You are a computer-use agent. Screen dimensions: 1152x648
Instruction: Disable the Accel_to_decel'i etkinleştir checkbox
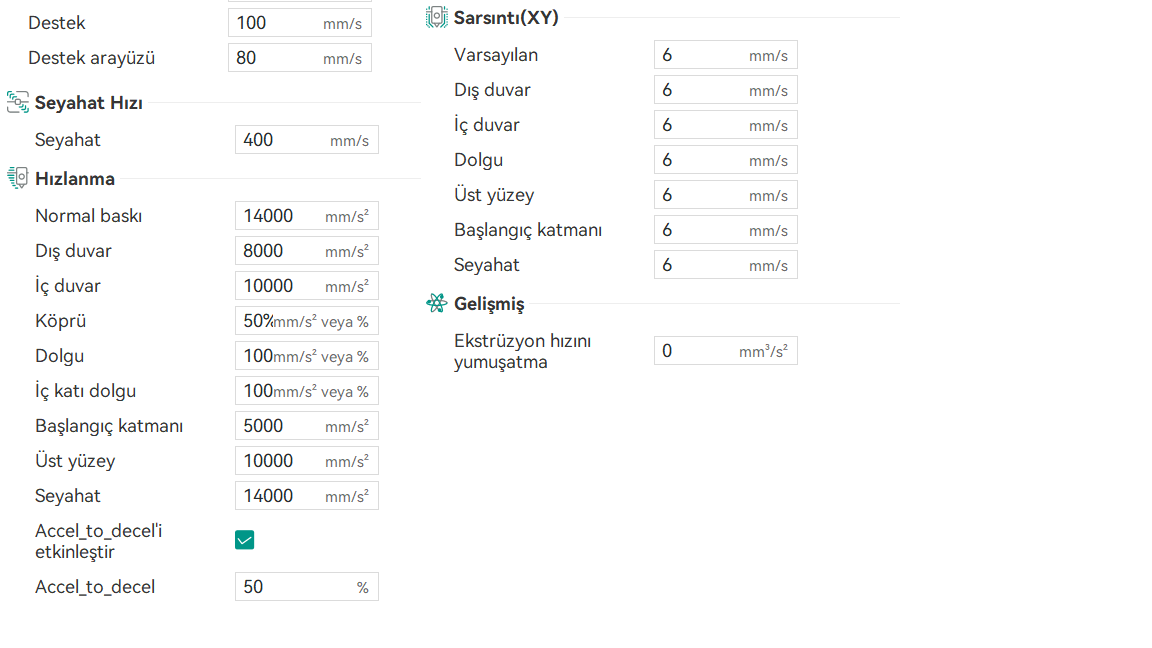click(245, 540)
